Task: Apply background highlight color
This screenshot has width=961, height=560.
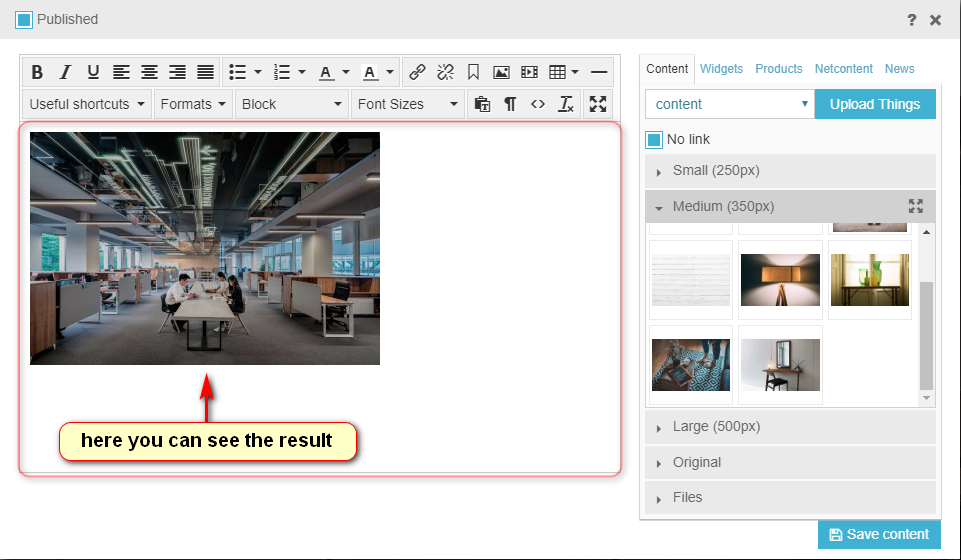Action: pyautogui.click(x=370, y=72)
